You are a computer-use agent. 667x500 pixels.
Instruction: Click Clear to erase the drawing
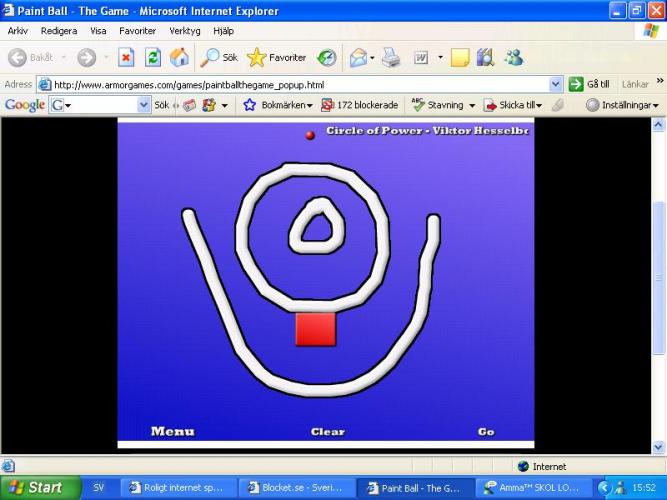[x=327, y=432]
